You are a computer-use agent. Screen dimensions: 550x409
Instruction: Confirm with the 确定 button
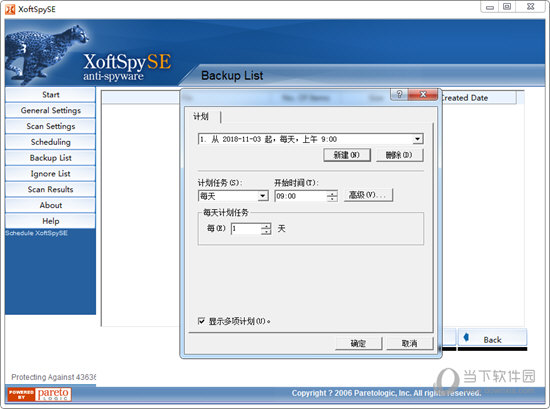coord(358,343)
